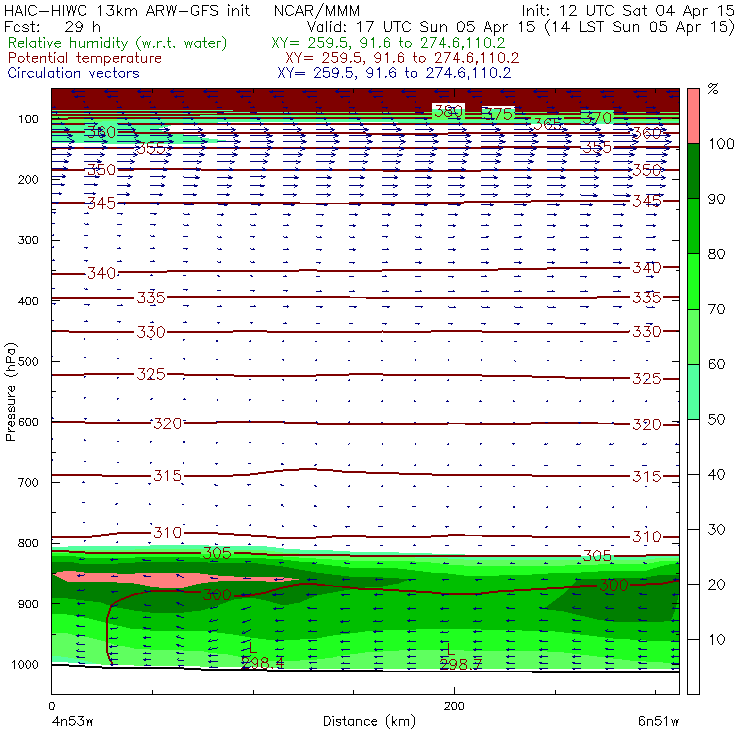740x740 pixels.
Task: Click the 'Distance (km)' axis title
Action: tap(369, 721)
